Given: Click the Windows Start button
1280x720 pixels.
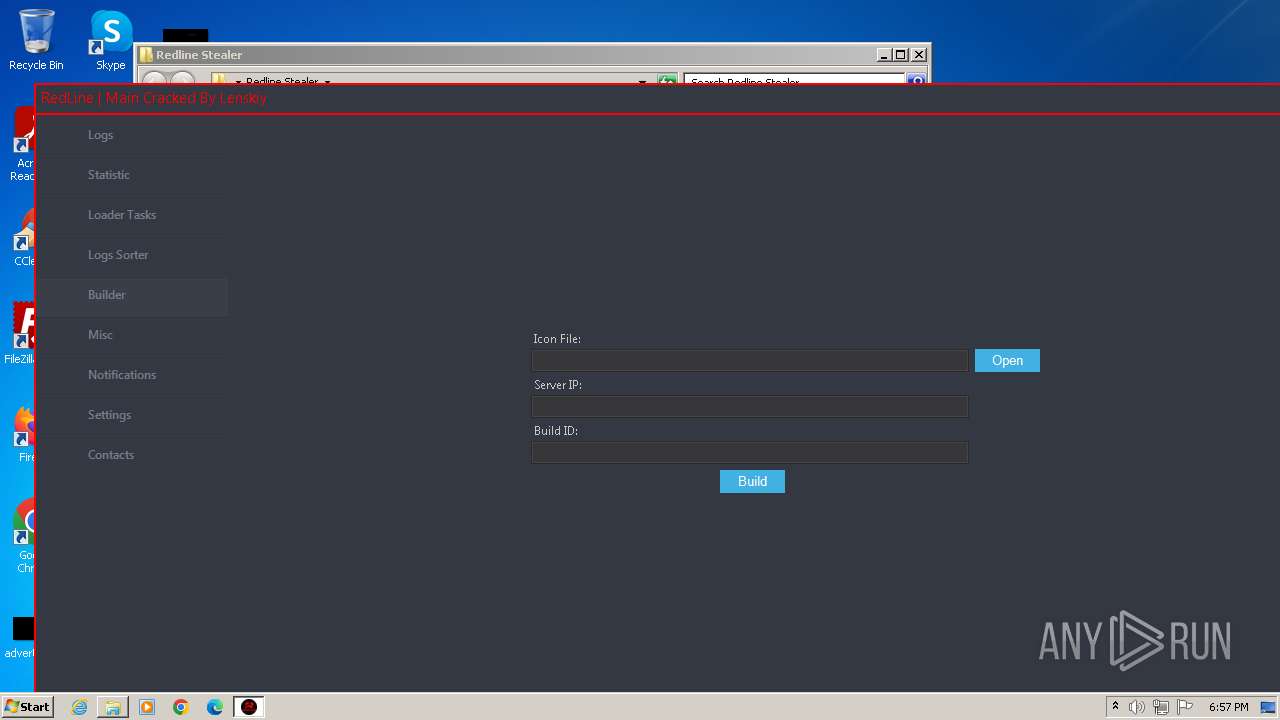Looking at the screenshot, I should point(27,707).
